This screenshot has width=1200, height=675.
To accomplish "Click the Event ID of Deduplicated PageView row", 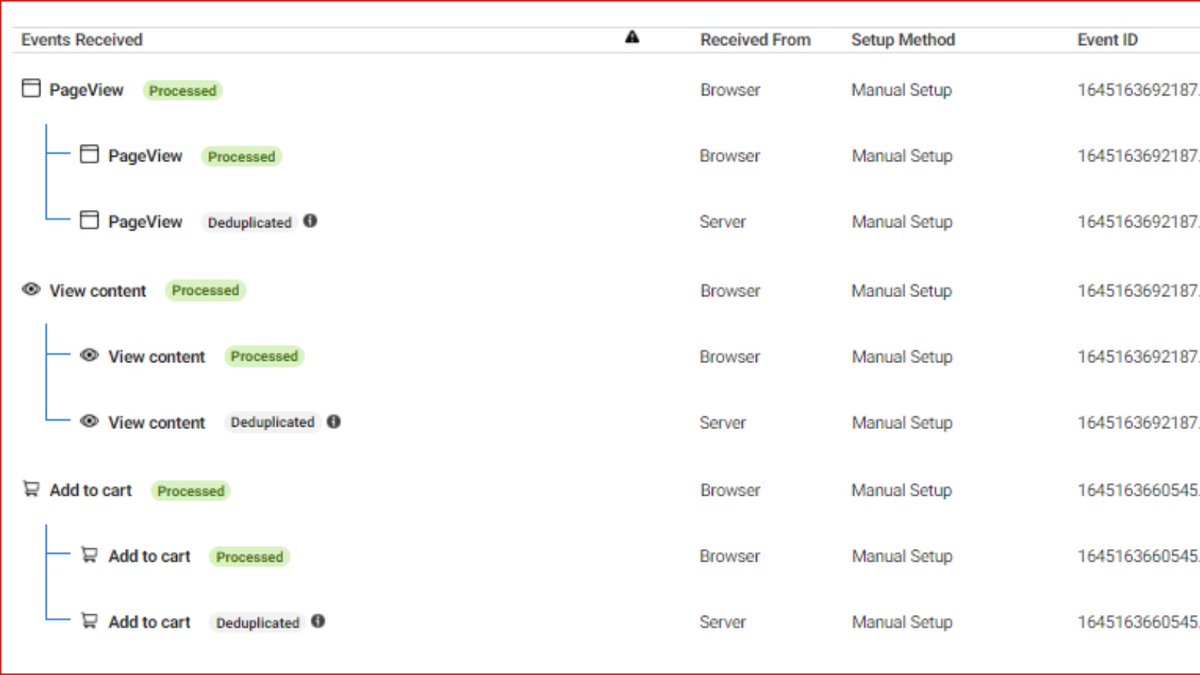I will [x=1138, y=222].
